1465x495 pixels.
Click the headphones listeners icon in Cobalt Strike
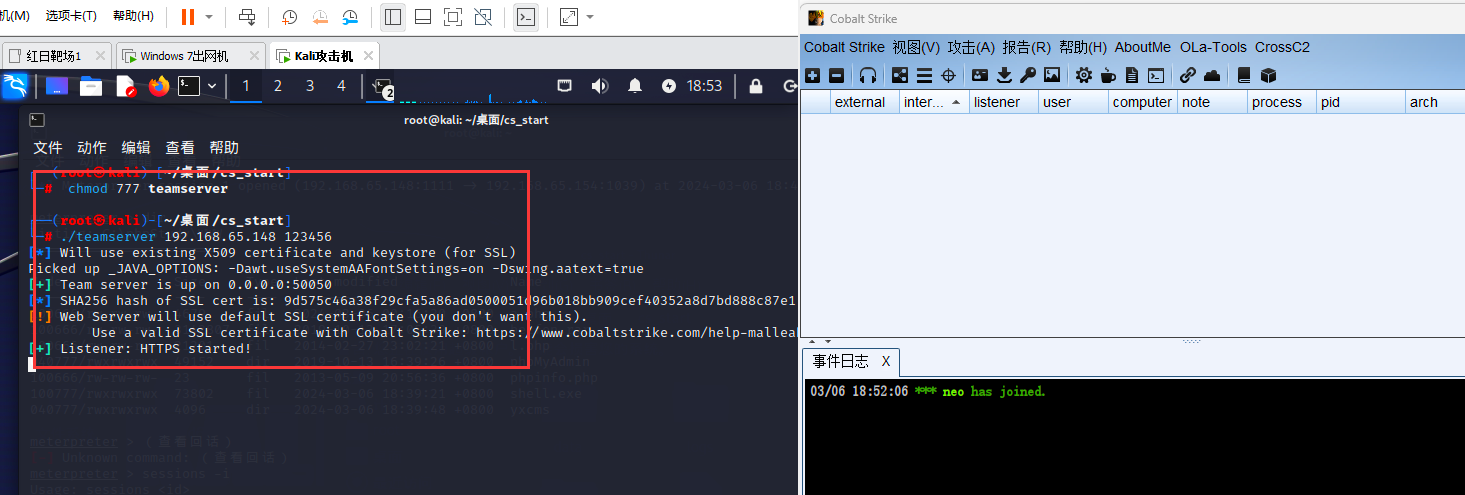(868, 75)
